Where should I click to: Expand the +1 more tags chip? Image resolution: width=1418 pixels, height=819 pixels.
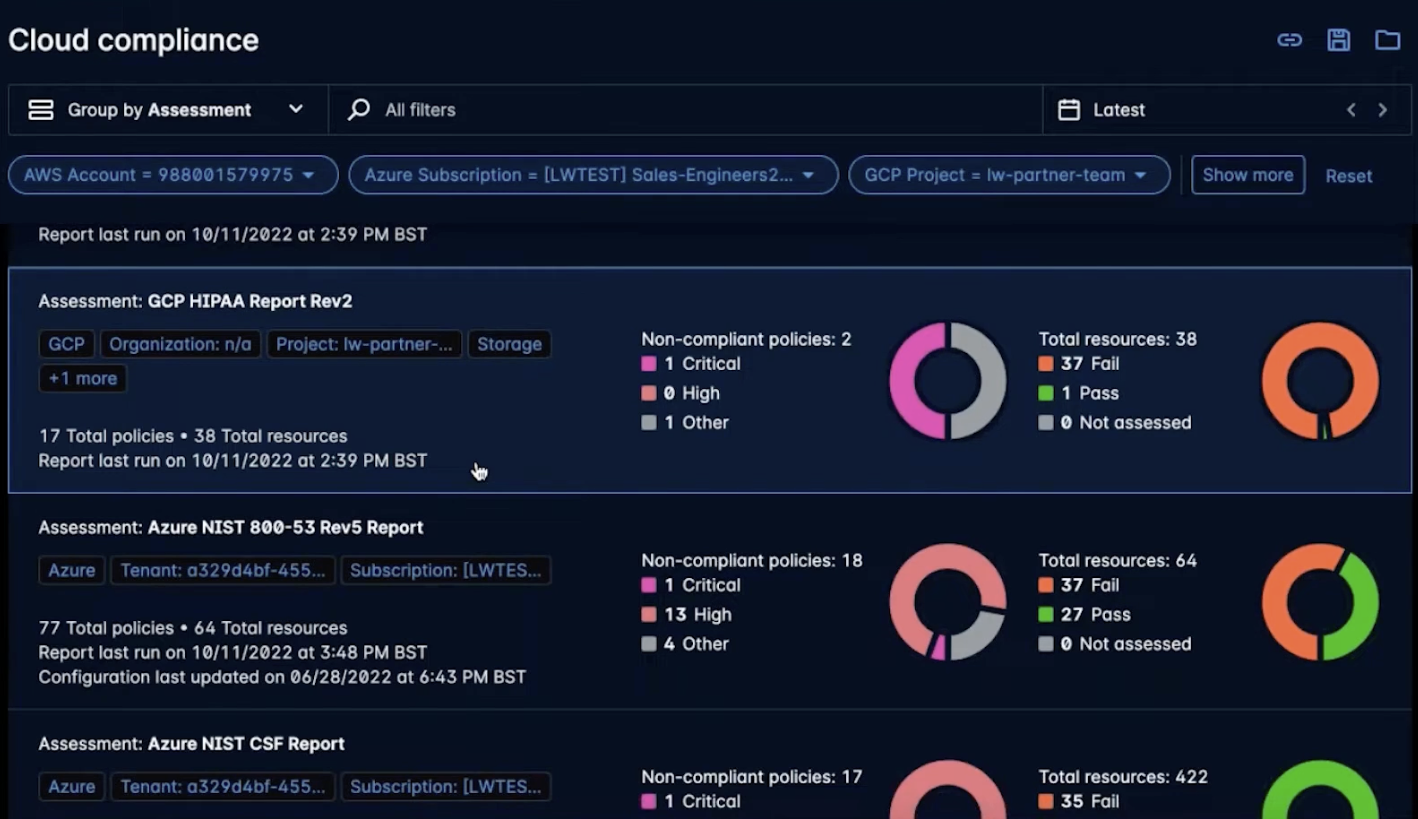tap(83, 378)
